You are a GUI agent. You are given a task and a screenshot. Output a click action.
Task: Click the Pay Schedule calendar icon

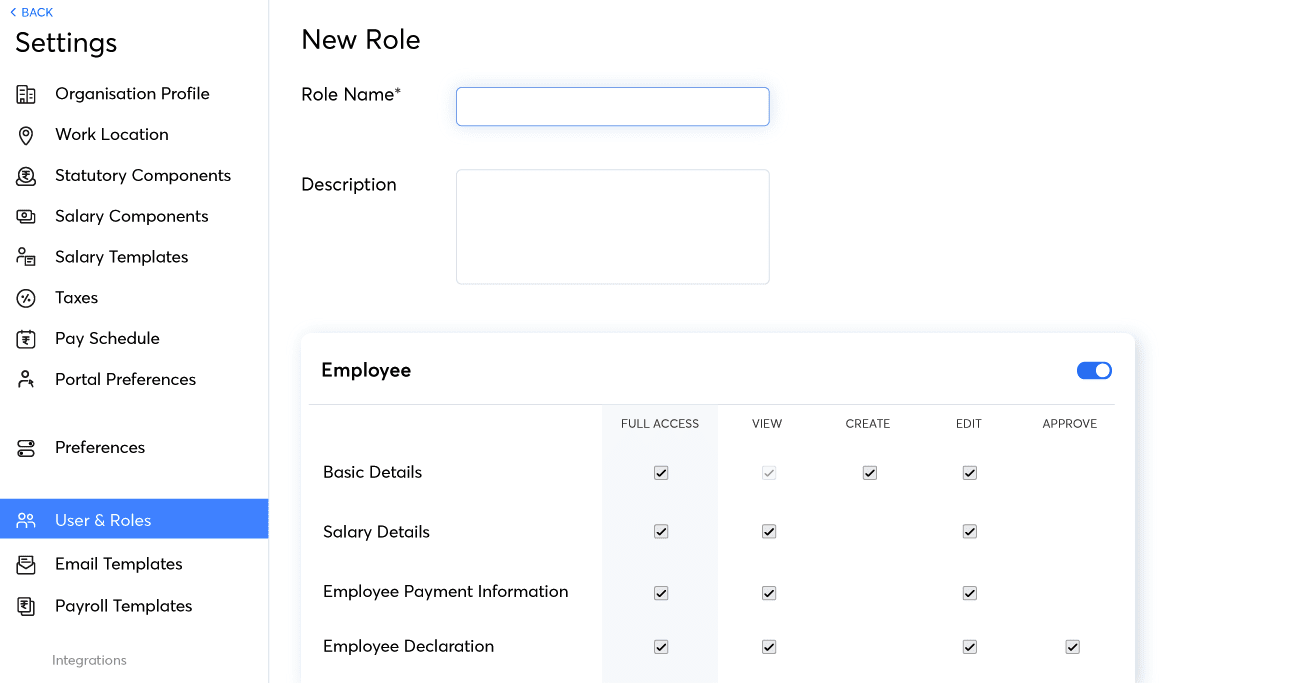coord(26,339)
